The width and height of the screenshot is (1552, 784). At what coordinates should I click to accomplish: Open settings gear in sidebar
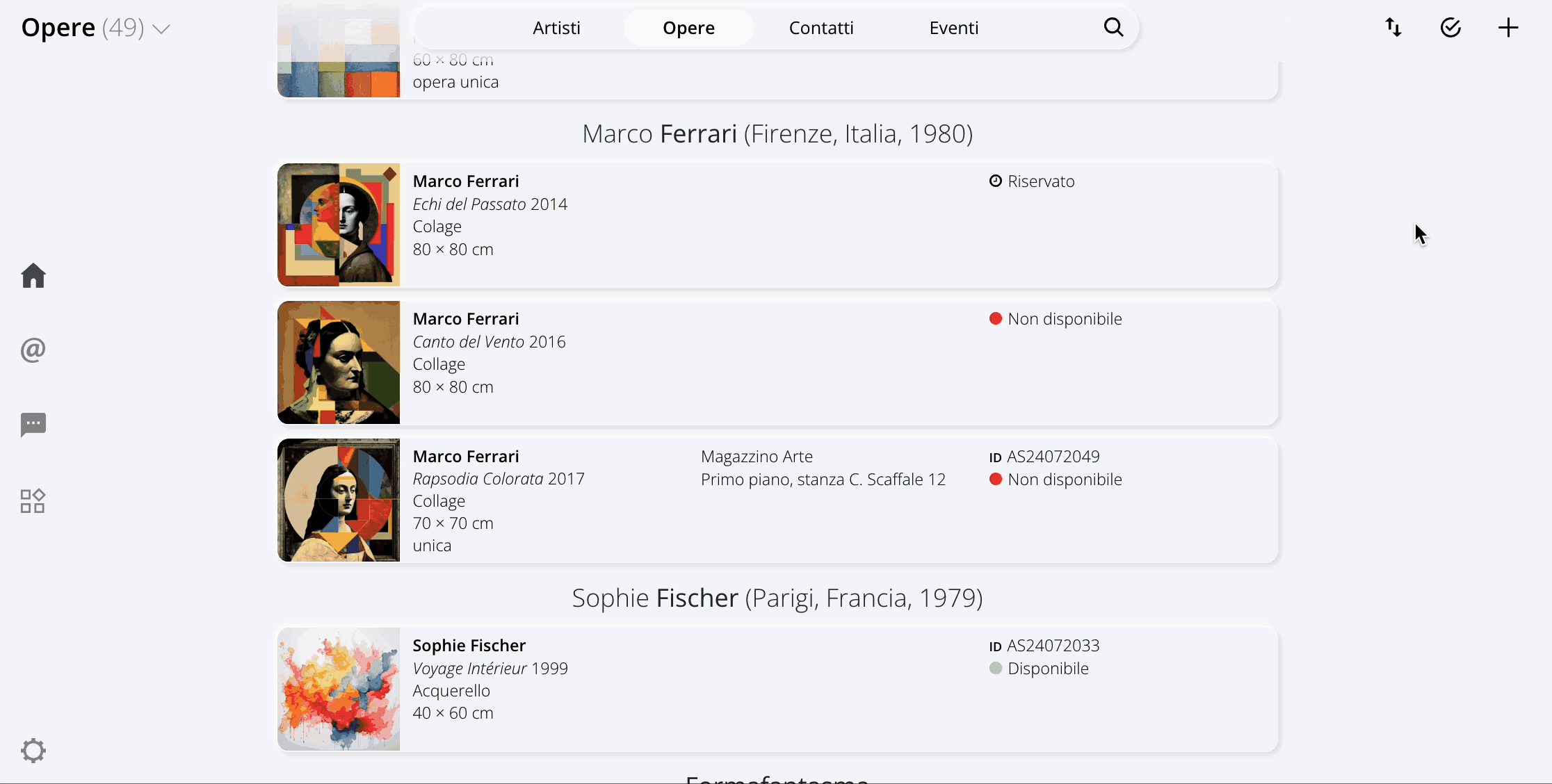coord(33,751)
